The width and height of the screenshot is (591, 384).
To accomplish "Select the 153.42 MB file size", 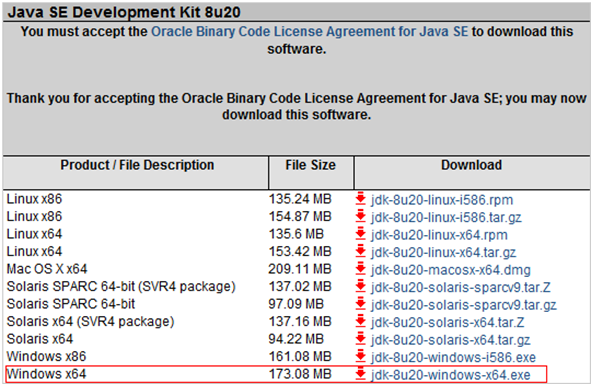I will 300,251.
